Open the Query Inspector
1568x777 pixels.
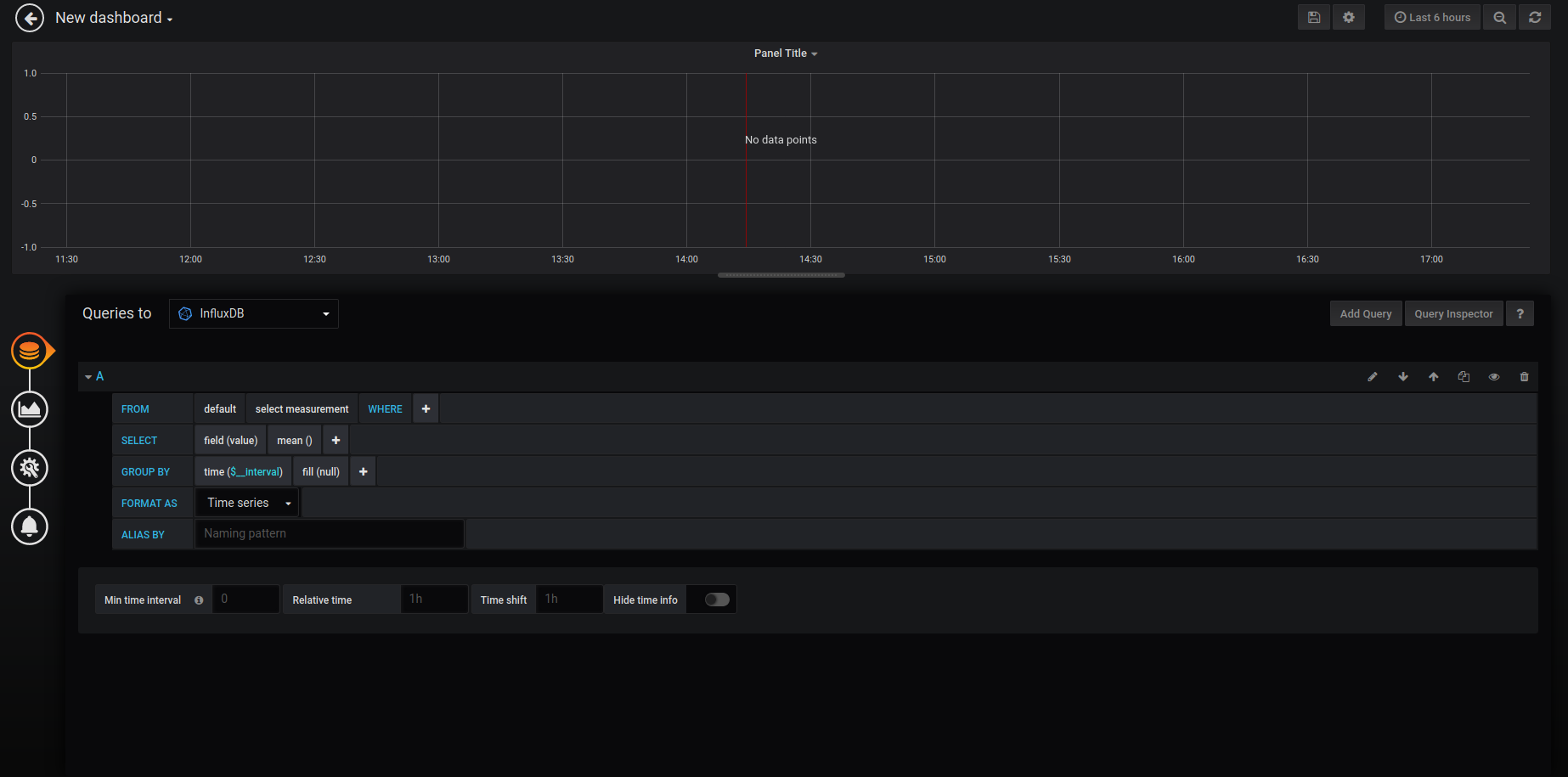tap(1452, 313)
